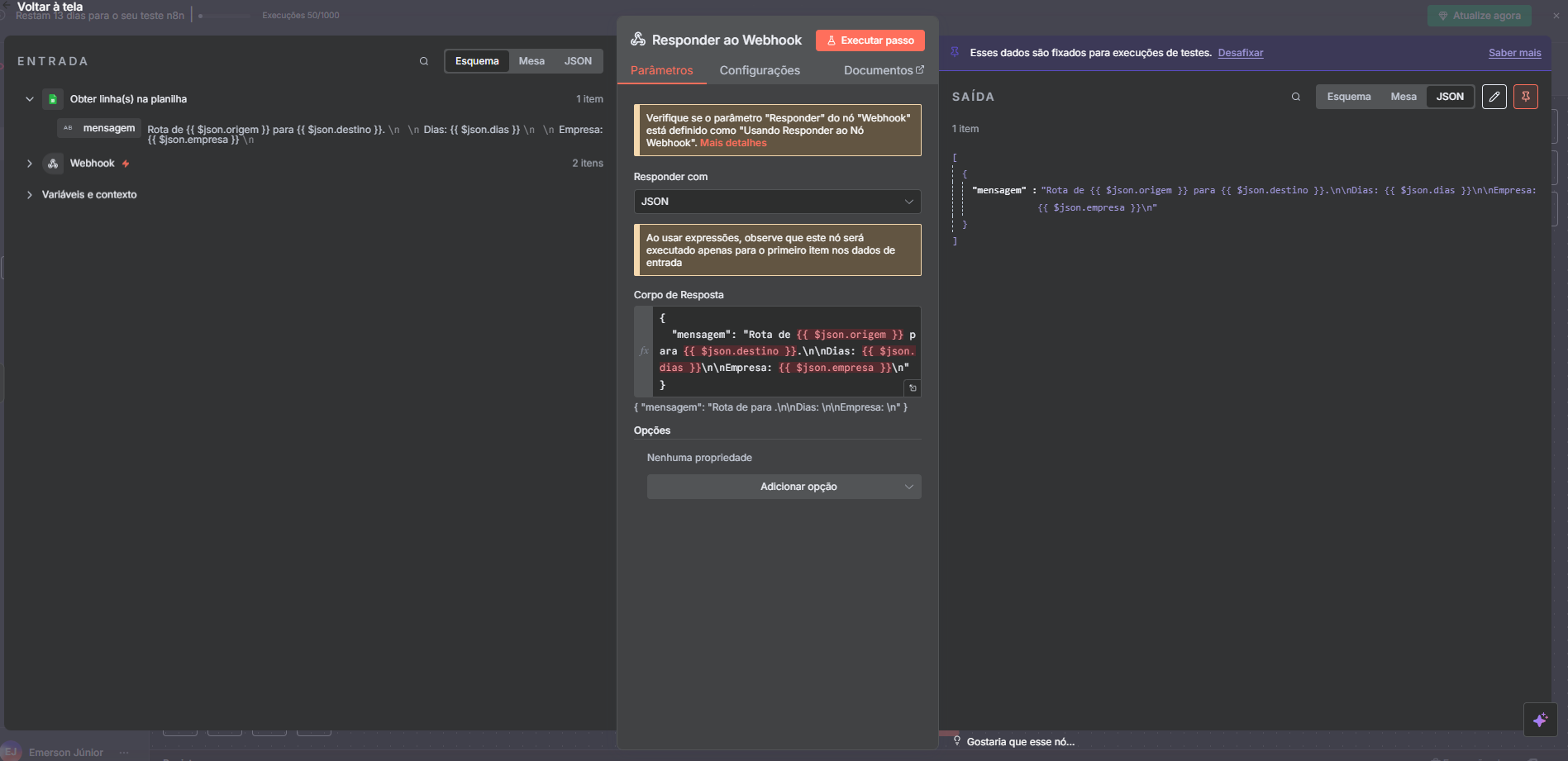This screenshot has height=761, width=1568.
Task: Click the Atualize agora button
Action: [x=1479, y=16]
